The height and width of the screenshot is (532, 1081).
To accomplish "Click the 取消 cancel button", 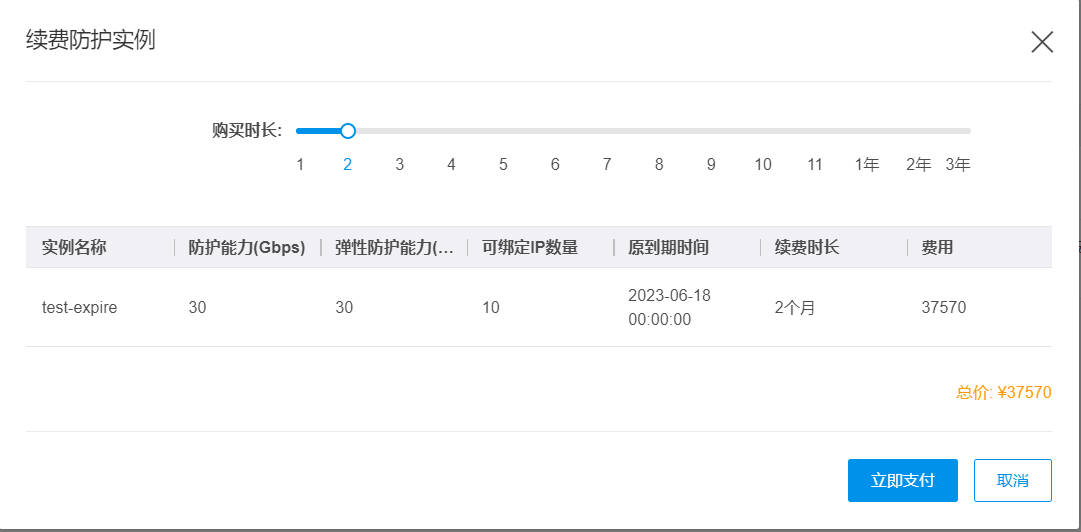I will click(x=1012, y=480).
